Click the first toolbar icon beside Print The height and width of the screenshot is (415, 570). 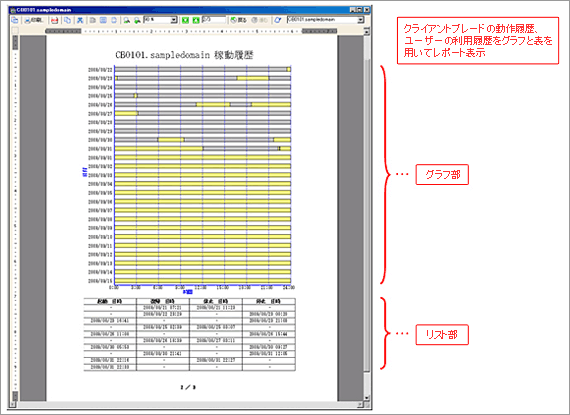click(15, 20)
